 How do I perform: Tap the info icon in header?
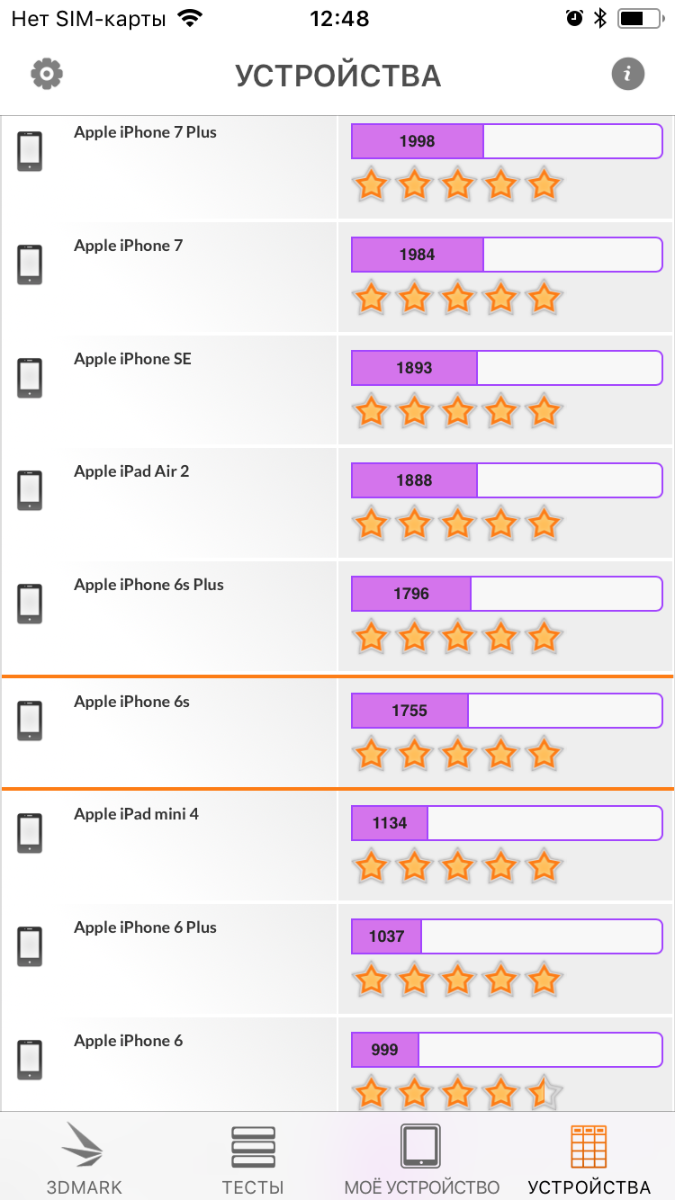[627, 74]
